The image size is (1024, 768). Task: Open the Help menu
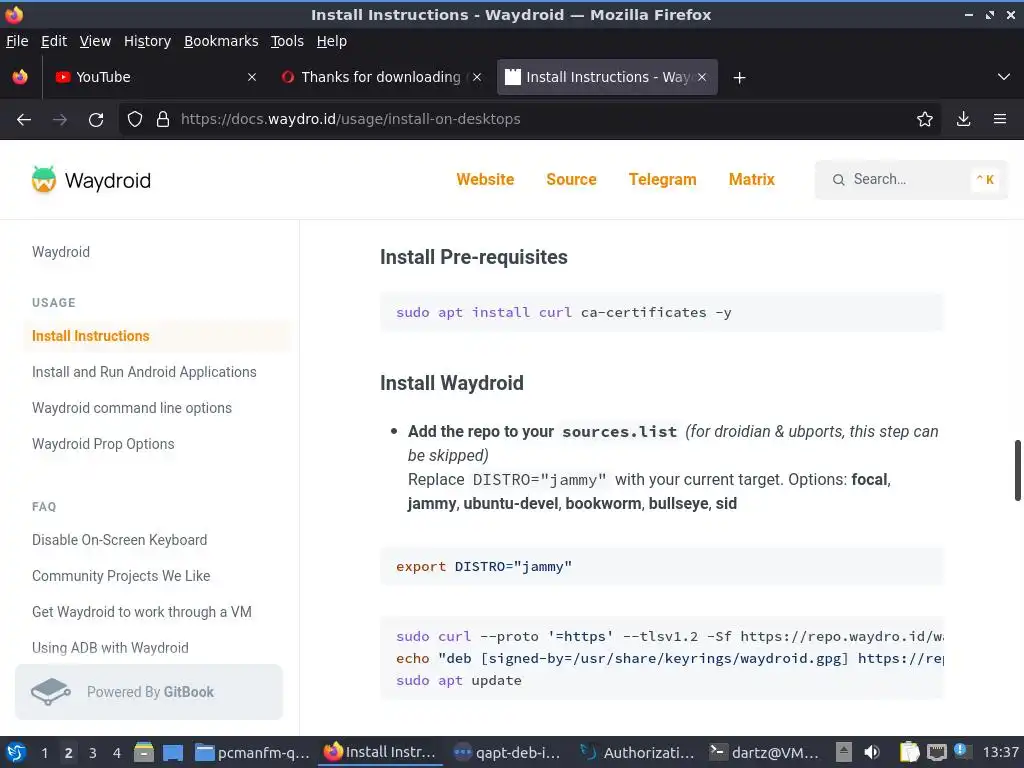[332, 41]
